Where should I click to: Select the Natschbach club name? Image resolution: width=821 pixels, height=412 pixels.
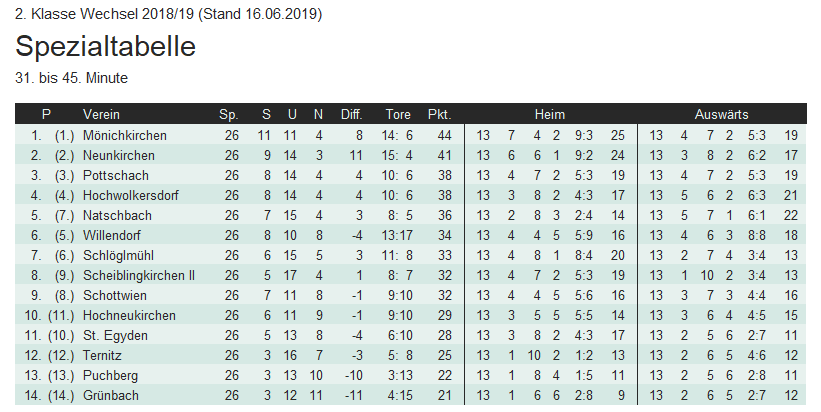(x=116, y=215)
